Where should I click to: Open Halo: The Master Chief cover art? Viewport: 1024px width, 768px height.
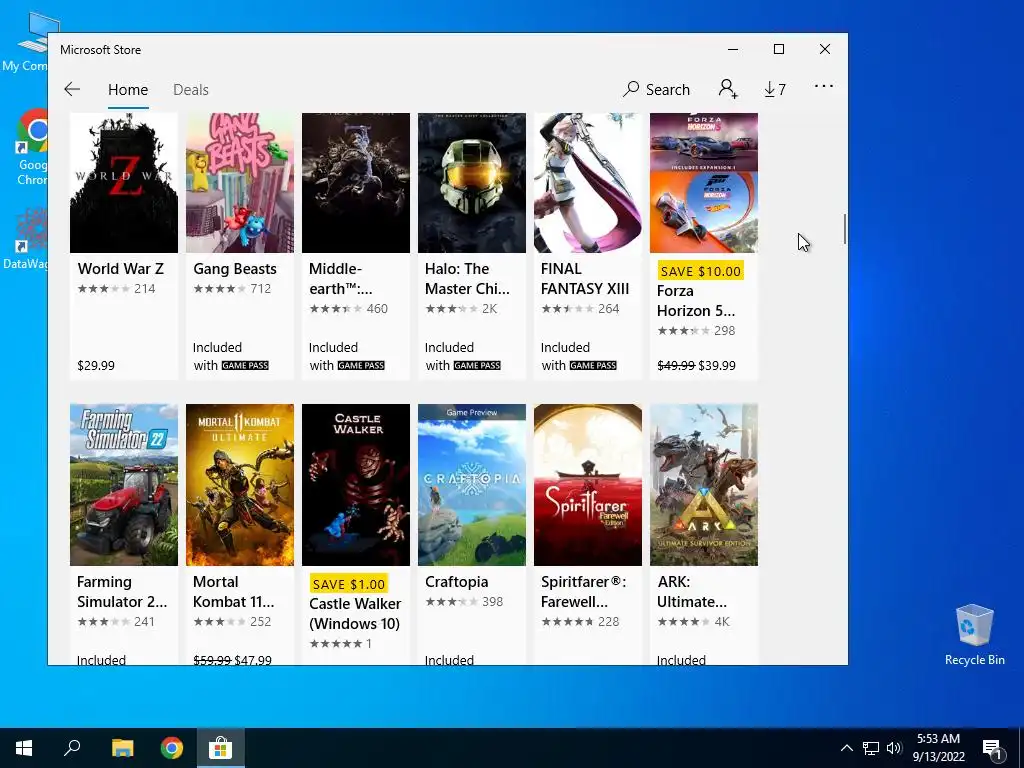472,183
